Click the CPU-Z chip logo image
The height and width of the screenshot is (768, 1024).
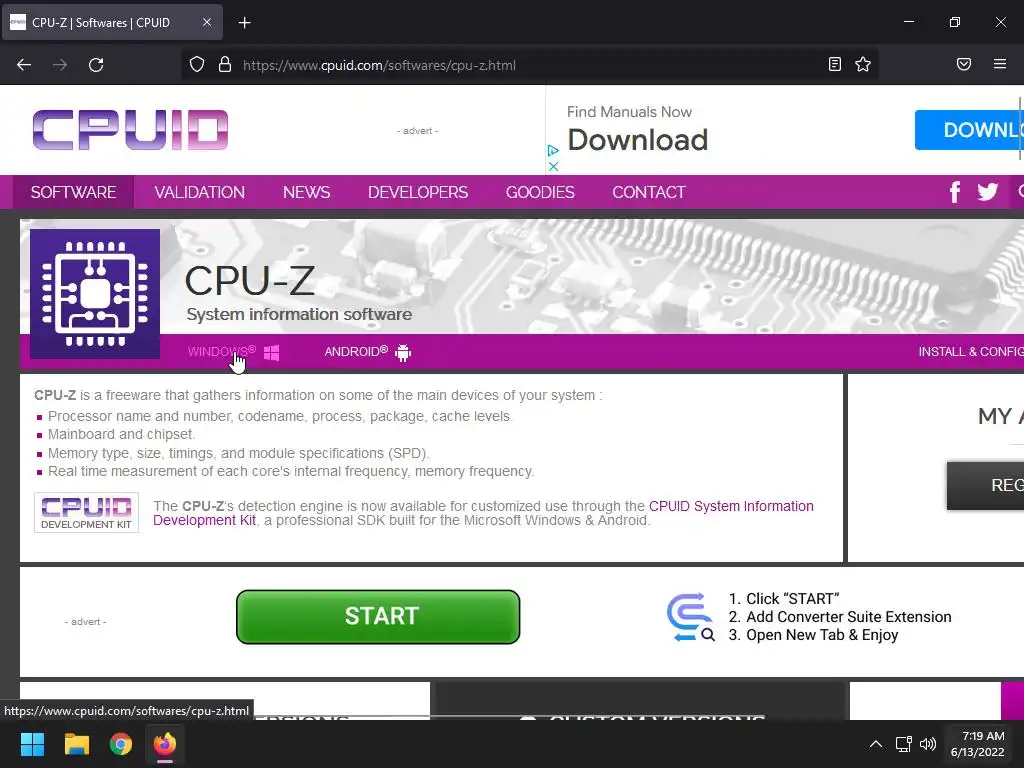coord(95,294)
